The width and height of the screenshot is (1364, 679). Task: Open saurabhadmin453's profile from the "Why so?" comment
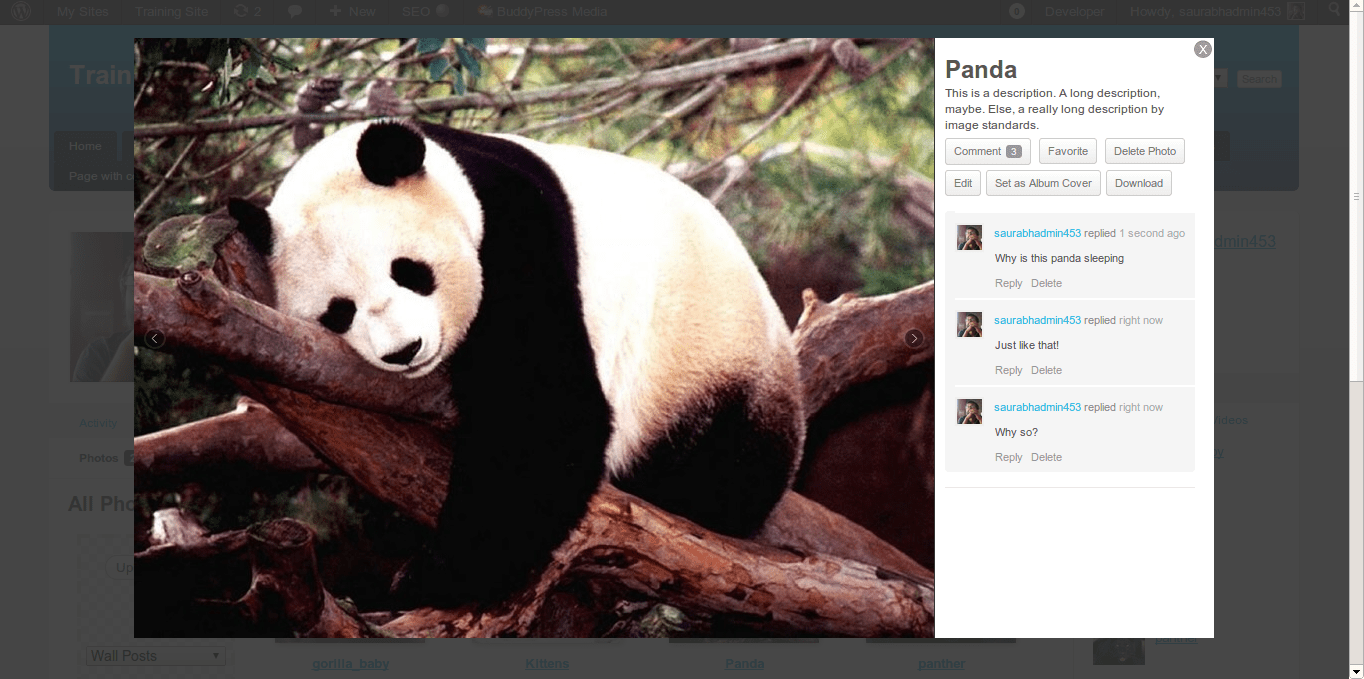(x=1037, y=407)
